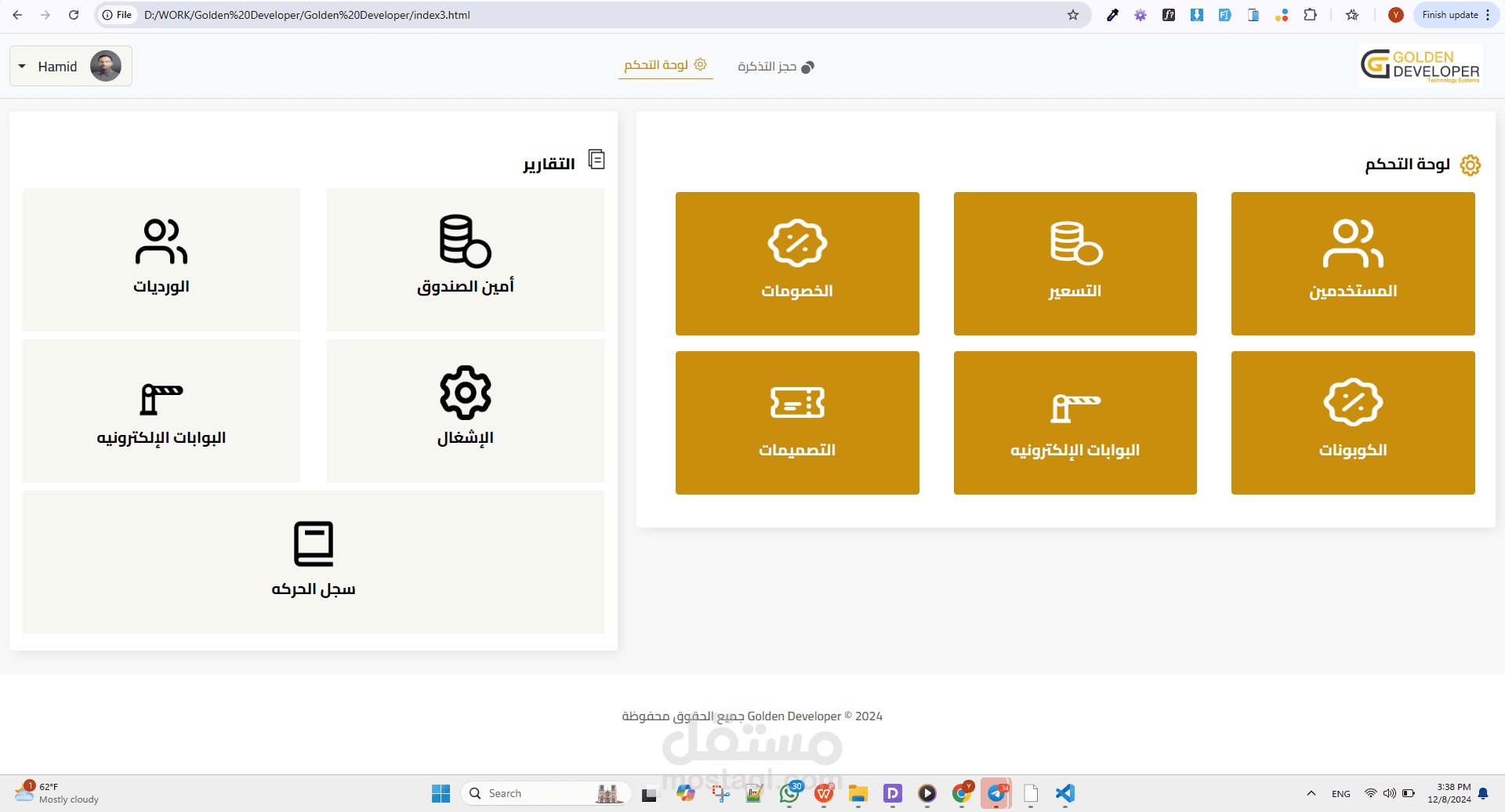Open the أمين الصندوق cashier report

466,259
